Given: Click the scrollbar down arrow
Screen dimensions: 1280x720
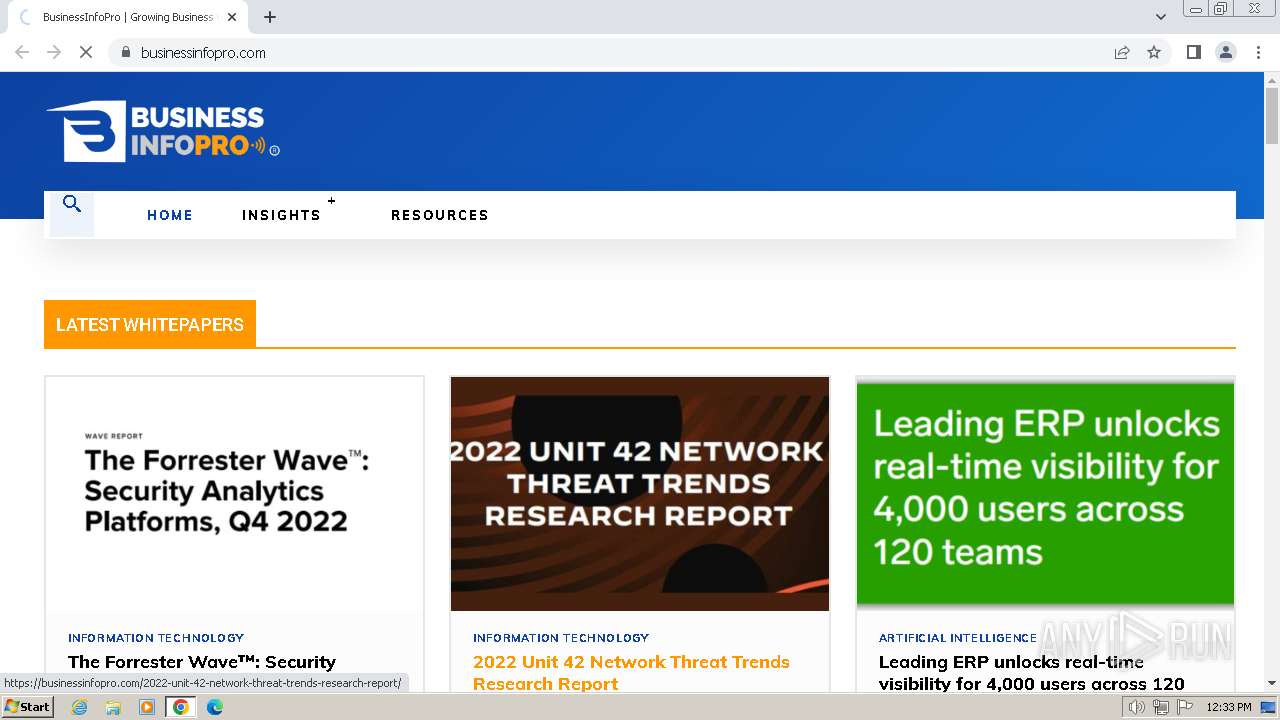Looking at the screenshot, I should coord(1272,683).
